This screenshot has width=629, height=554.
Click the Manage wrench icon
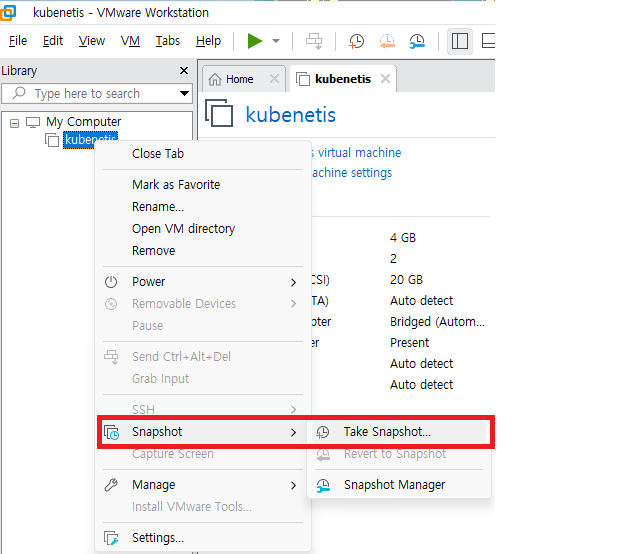(x=111, y=485)
